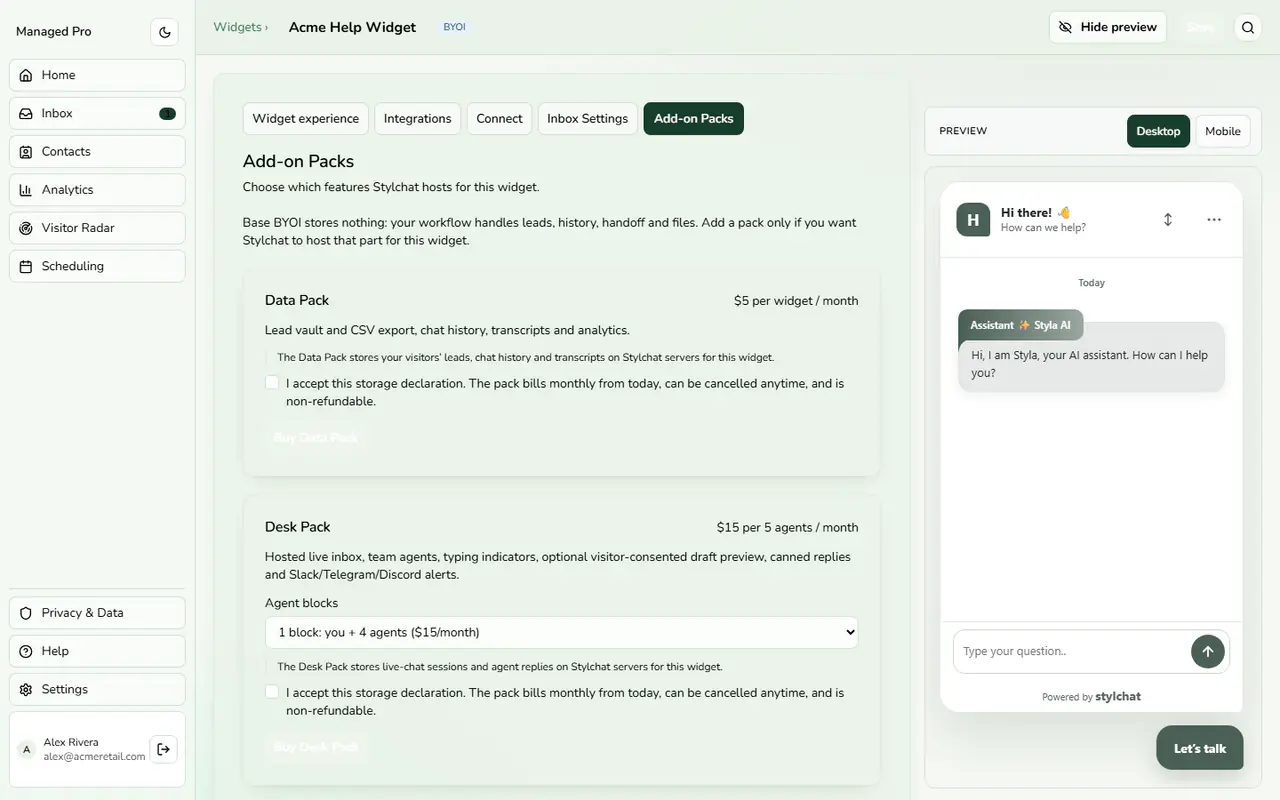
Task: Go to the Inbox Settings tab
Action: [x=588, y=118]
